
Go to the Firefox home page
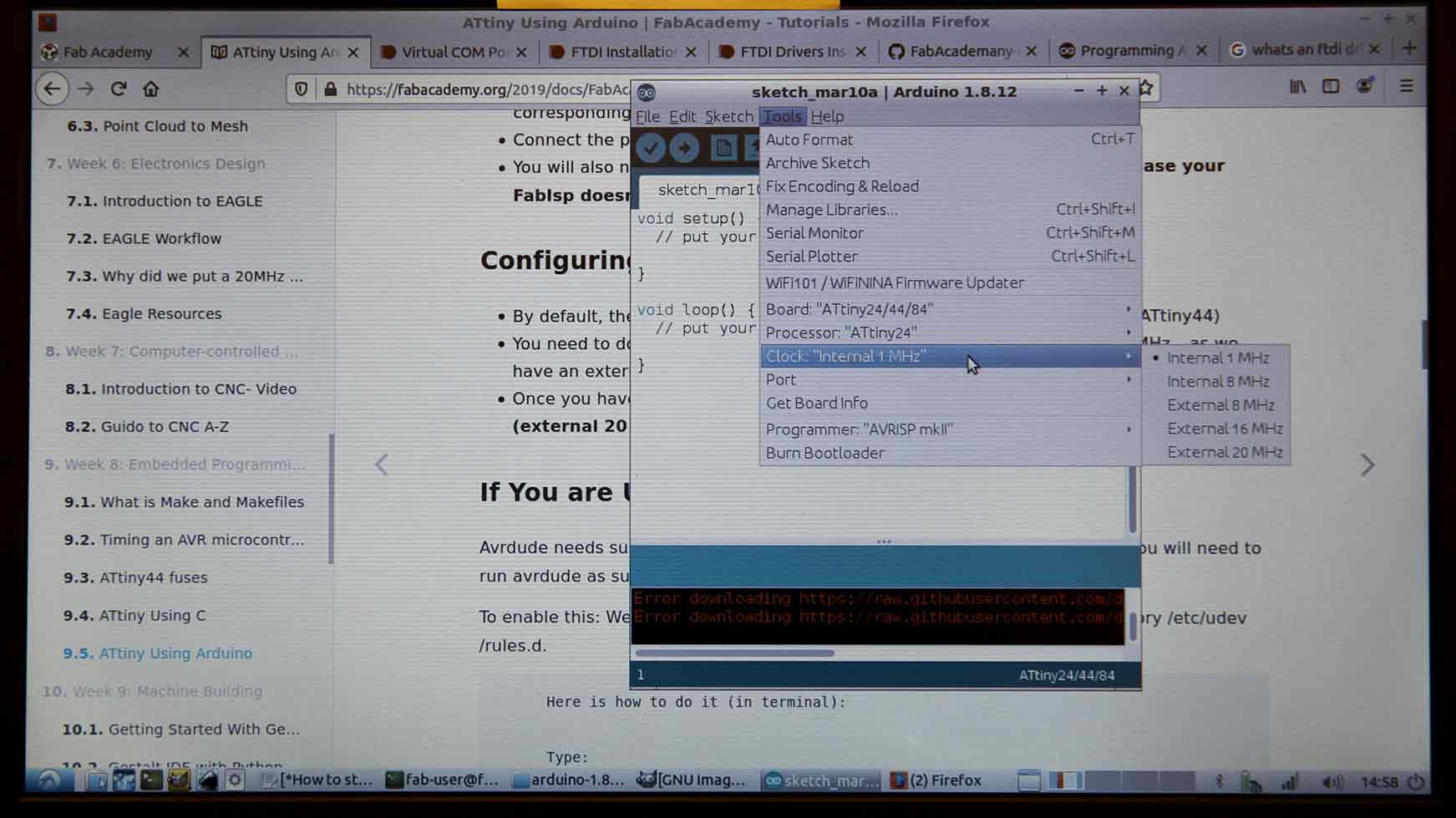pyautogui.click(x=150, y=89)
